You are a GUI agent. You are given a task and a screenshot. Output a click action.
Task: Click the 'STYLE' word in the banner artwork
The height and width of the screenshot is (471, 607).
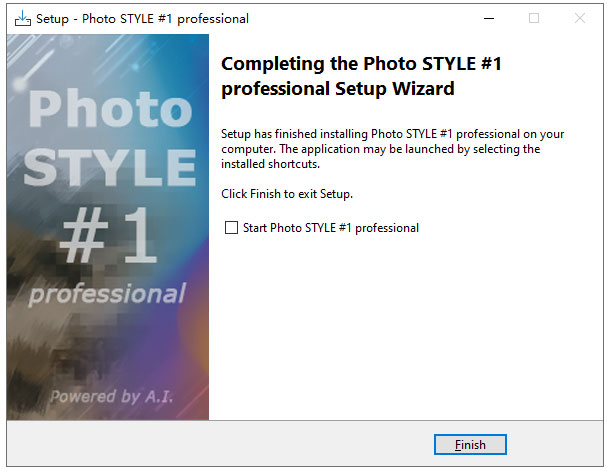(x=110, y=167)
